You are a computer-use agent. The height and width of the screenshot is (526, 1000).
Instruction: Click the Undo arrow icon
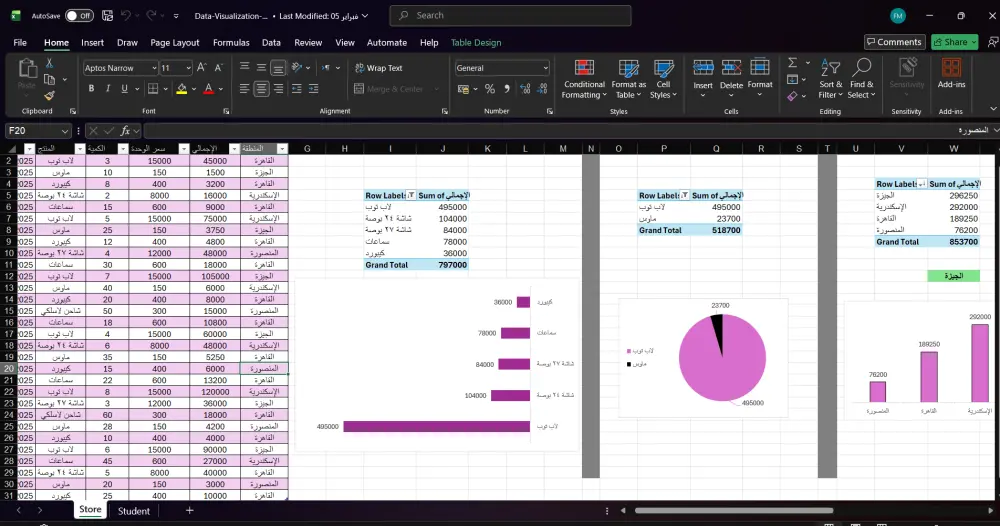coord(126,15)
